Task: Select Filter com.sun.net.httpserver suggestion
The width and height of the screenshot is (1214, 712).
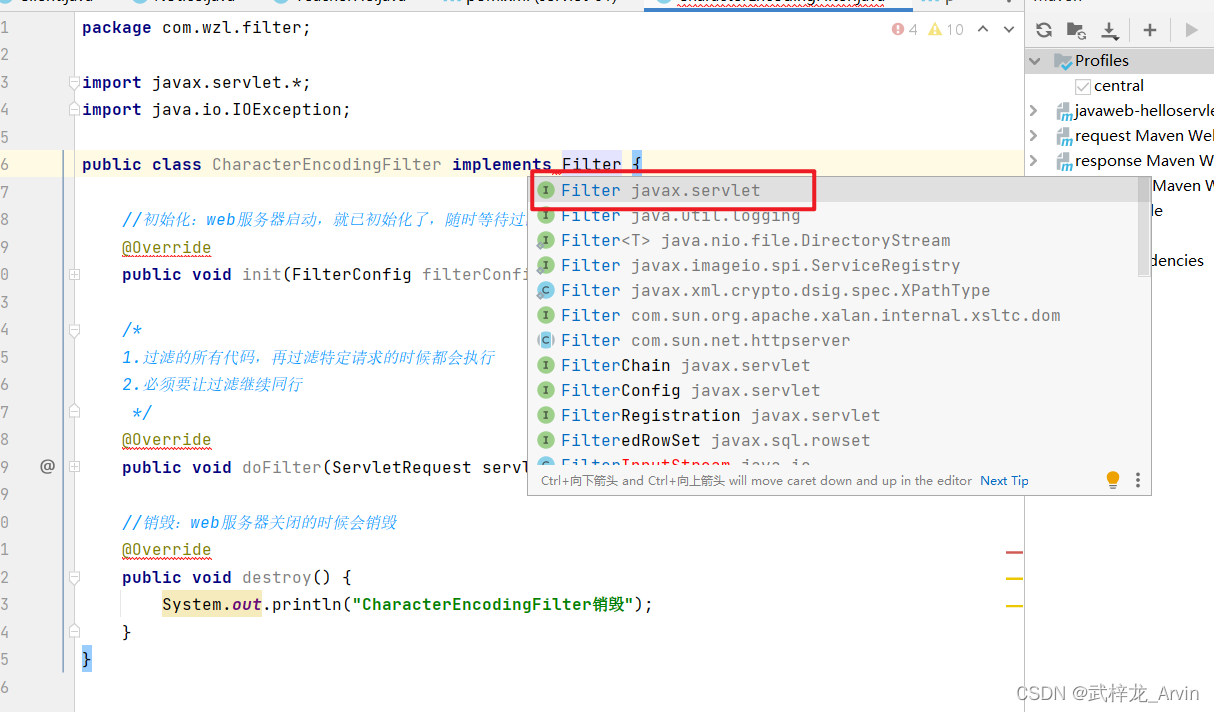Action: pos(832,340)
